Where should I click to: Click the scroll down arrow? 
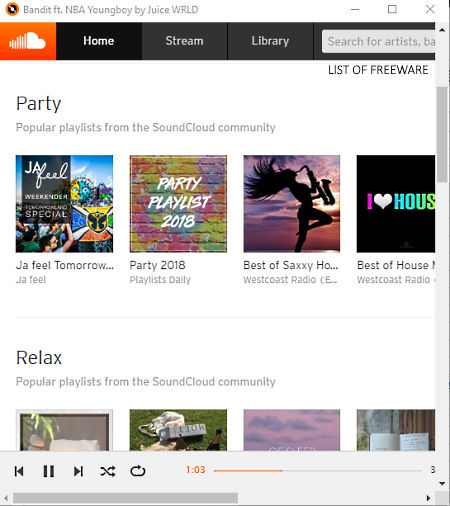(442, 483)
